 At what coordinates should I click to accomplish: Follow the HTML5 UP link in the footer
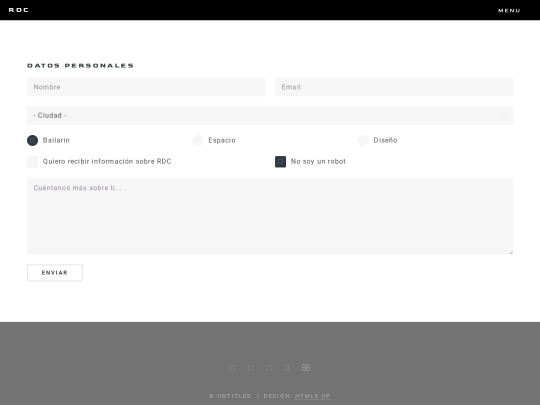tap(313, 396)
